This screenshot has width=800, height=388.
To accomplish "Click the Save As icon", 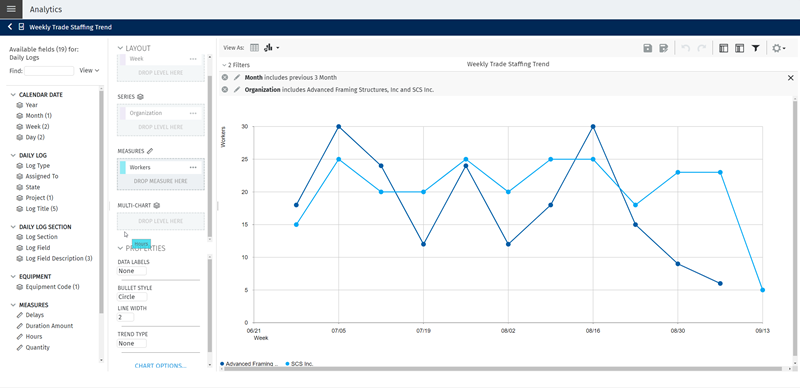I will click(x=663, y=48).
